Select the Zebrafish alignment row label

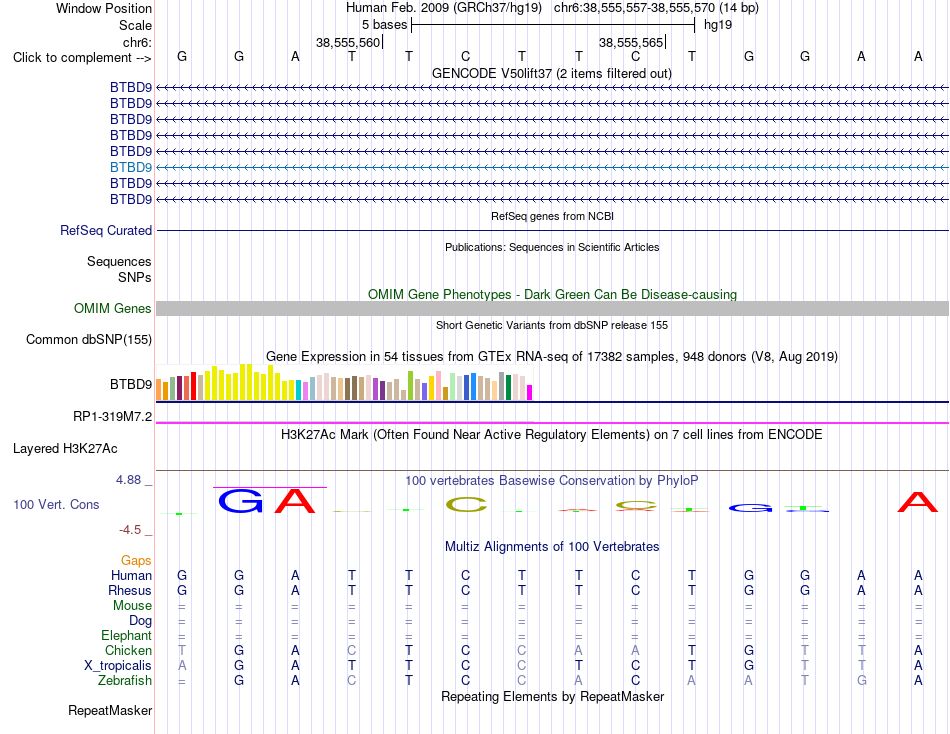(125, 681)
